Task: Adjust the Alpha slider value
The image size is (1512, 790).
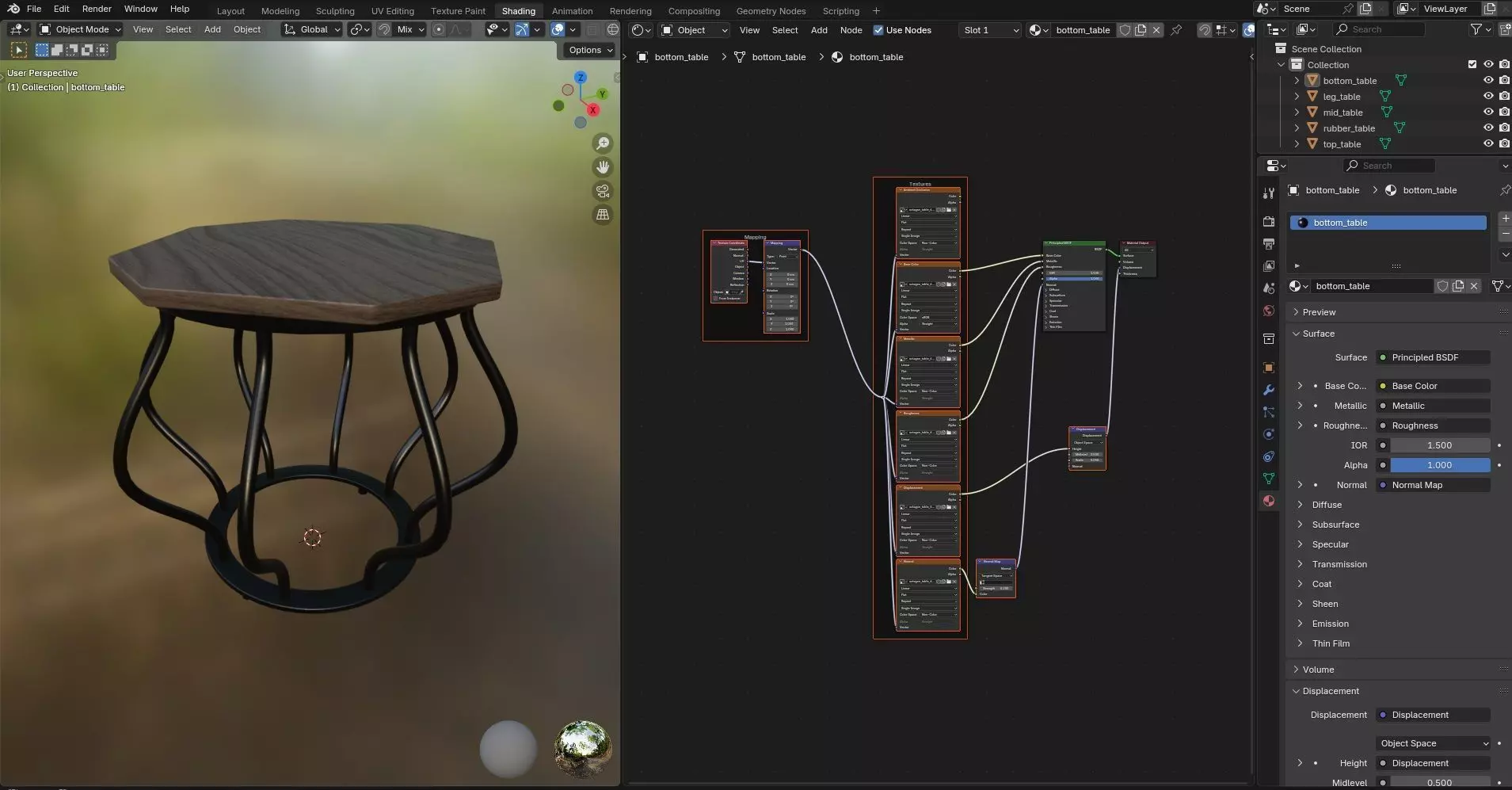Action: click(x=1440, y=465)
